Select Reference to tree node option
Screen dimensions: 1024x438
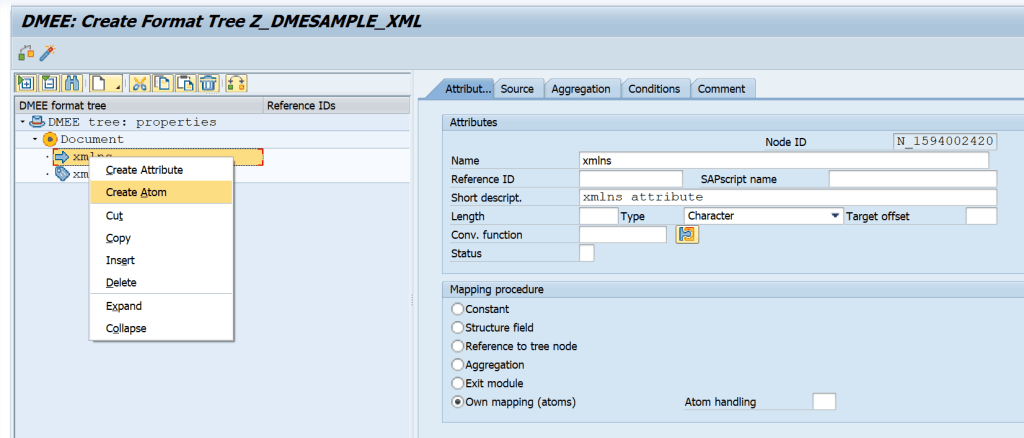(458, 346)
